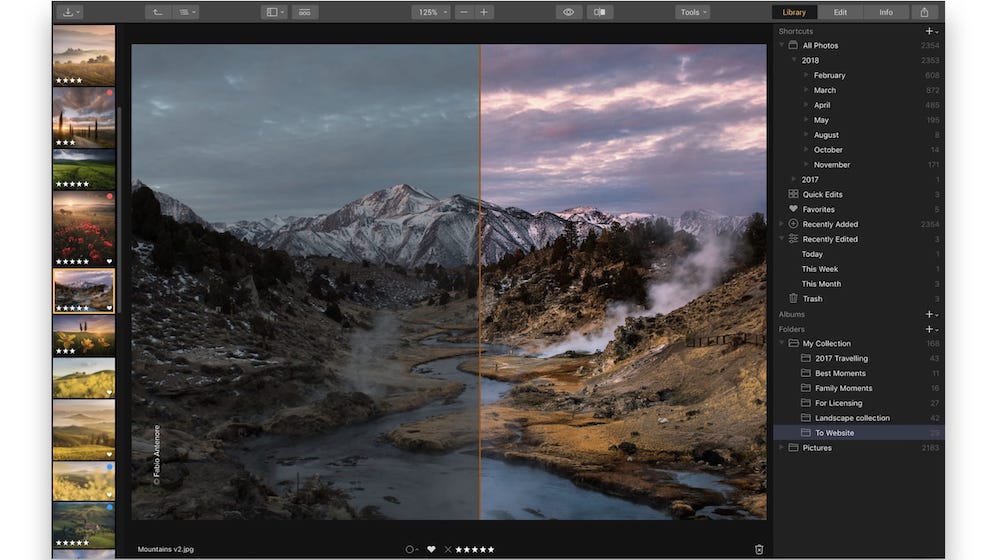Image resolution: width=996 pixels, height=560 pixels.
Task: Select the red poppies field thumbnail
Action: [83, 228]
